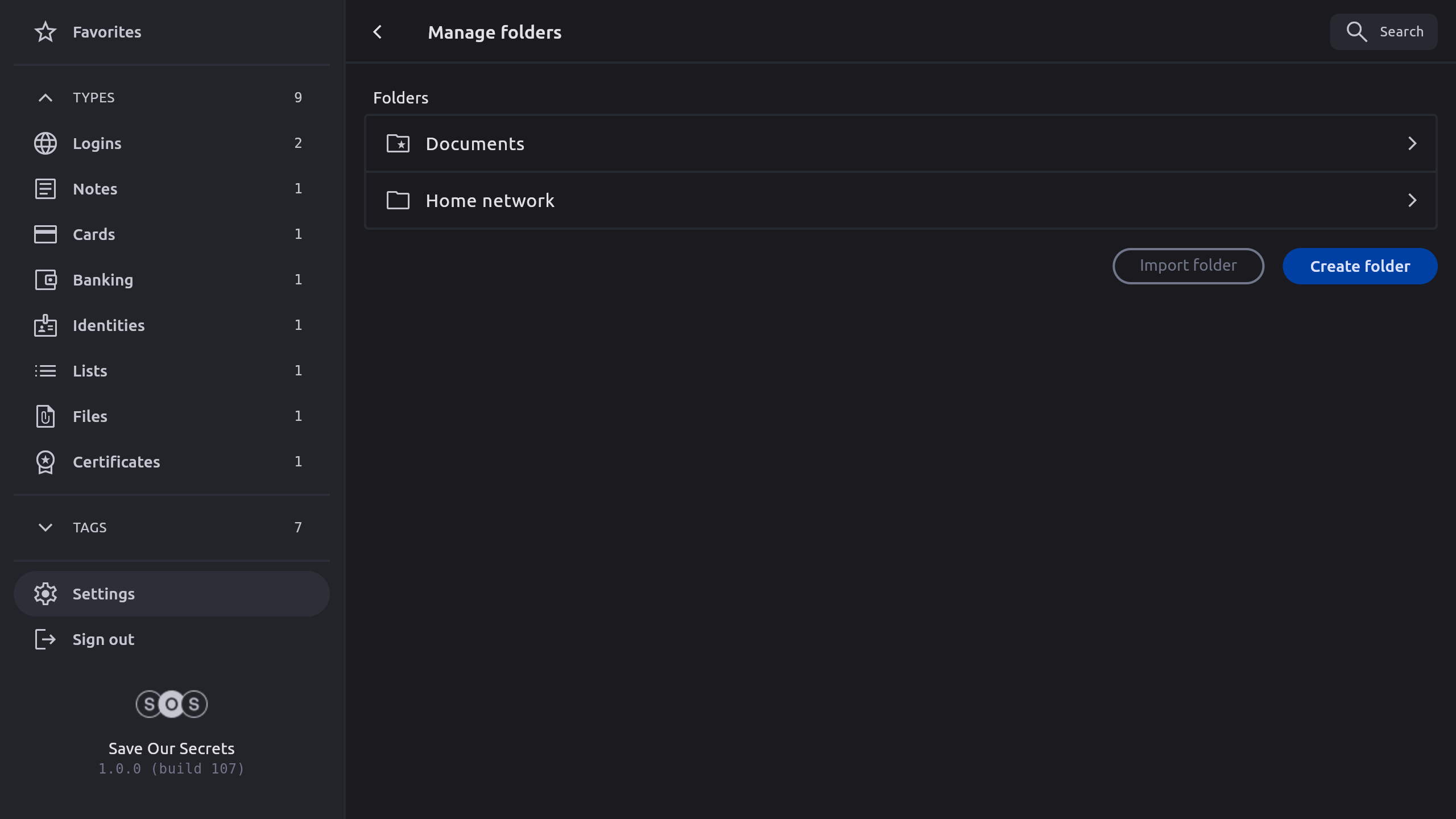This screenshot has height=819, width=1456.
Task: Choose Sign out in the sidebar
Action: (102, 639)
